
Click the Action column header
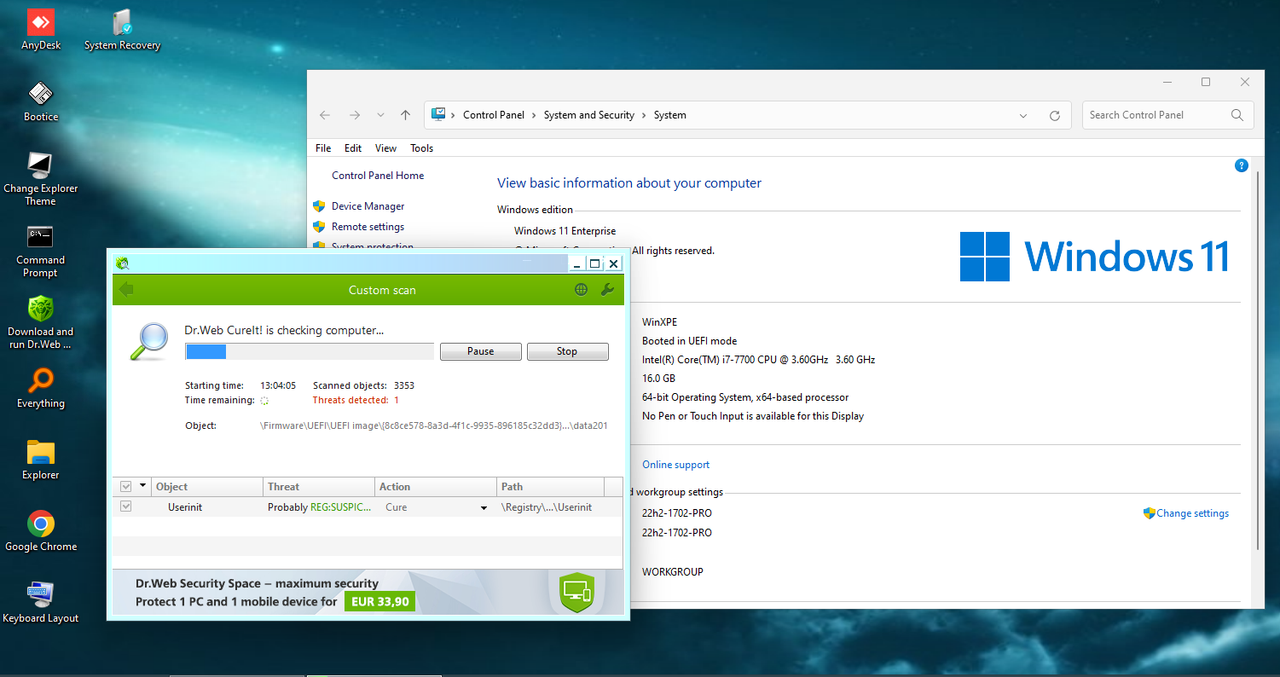436,487
